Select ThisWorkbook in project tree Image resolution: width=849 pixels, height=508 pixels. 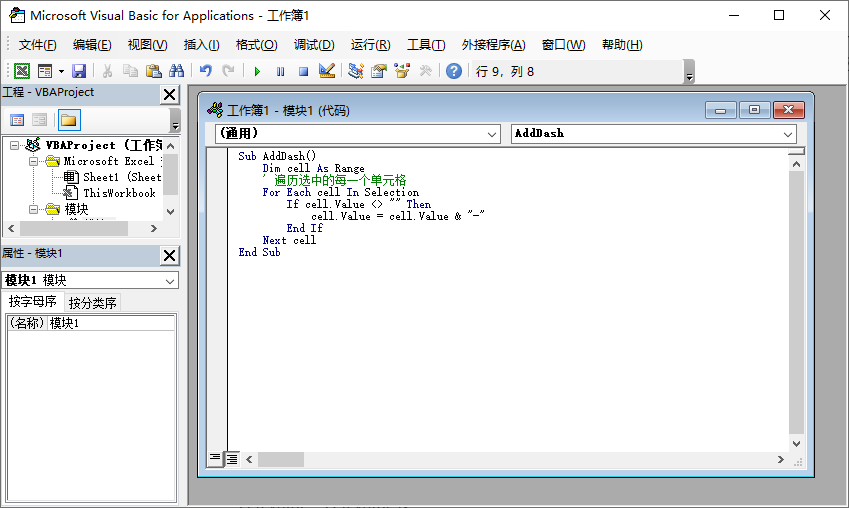(x=109, y=193)
